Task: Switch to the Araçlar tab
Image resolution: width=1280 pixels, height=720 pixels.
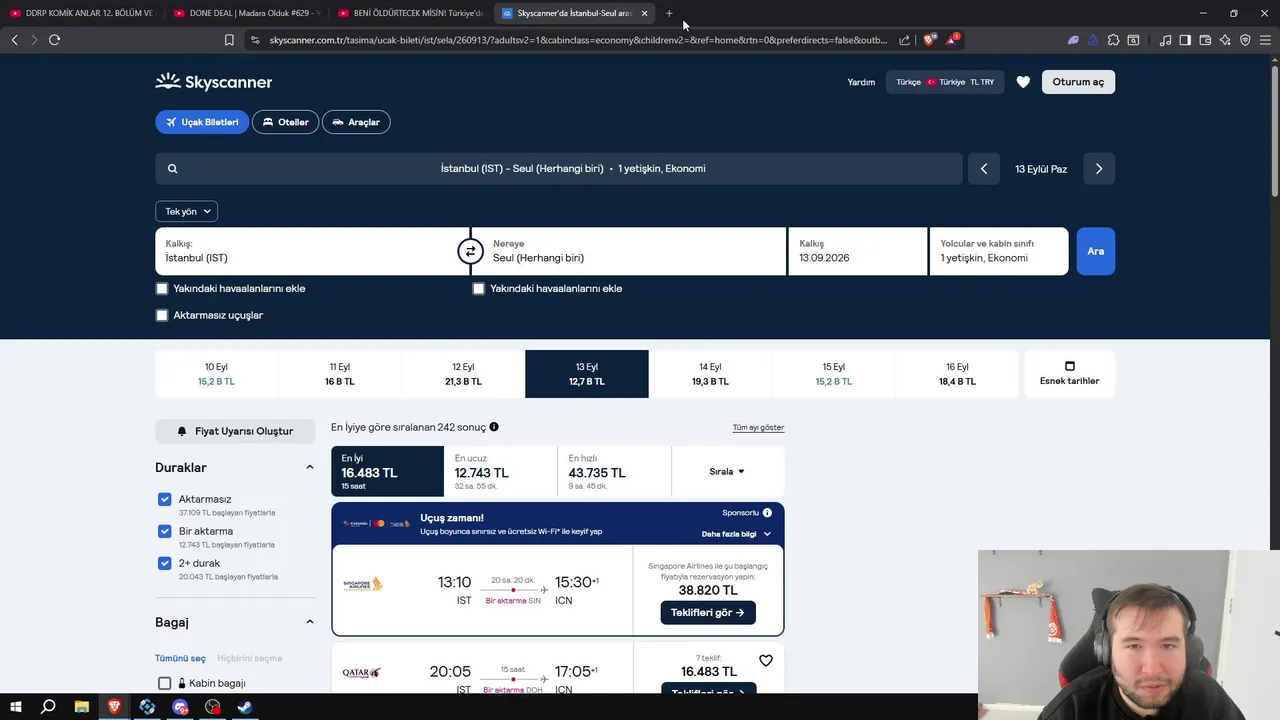Action: [356, 122]
